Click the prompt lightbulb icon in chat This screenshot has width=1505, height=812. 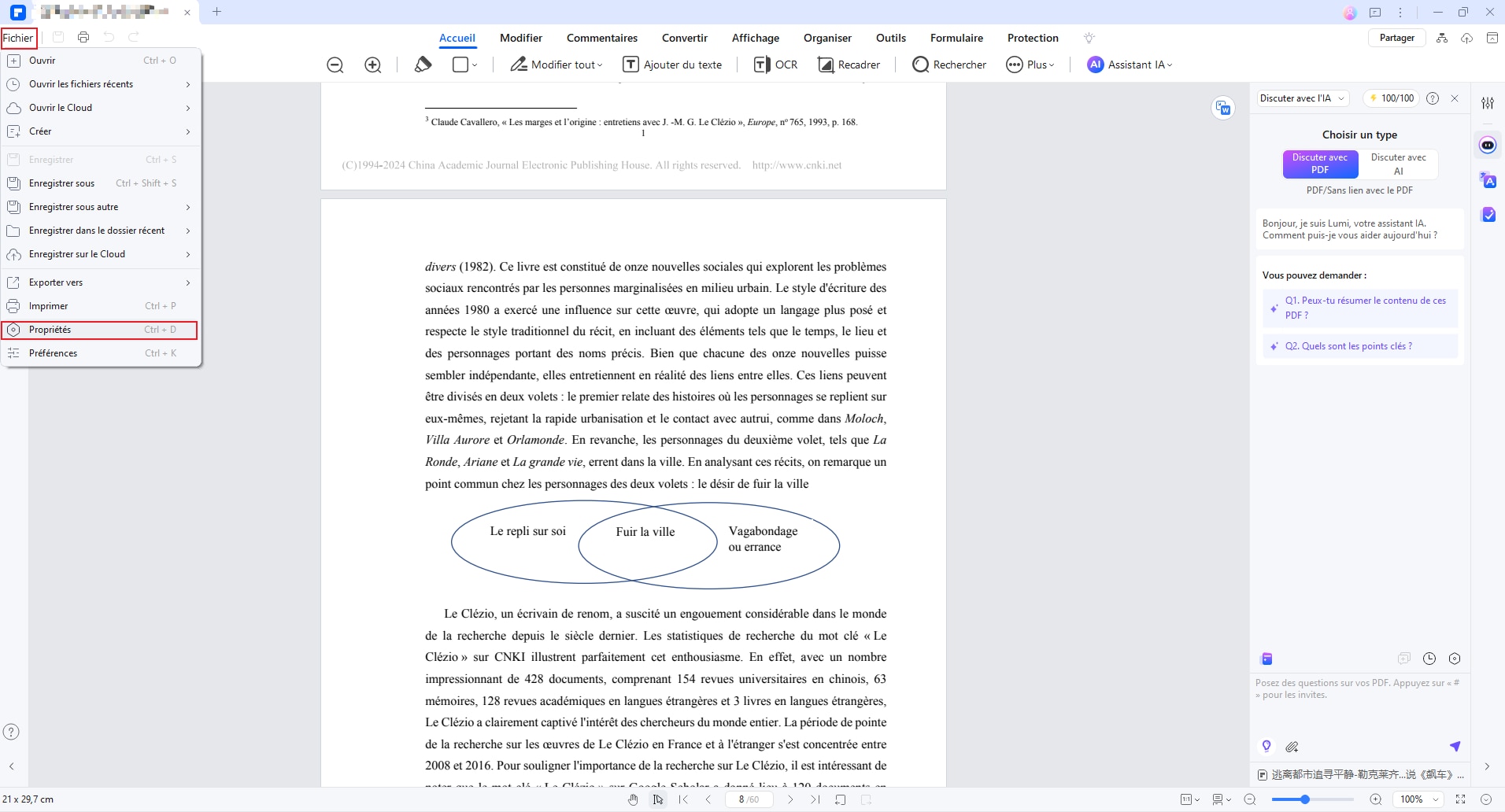(1266, 746)
